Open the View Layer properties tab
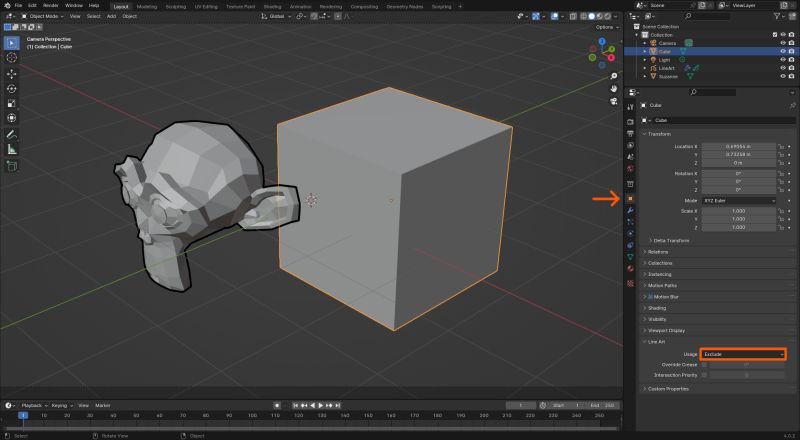The height and width of the screenshot is (440, 800). [x=630, y=145]
